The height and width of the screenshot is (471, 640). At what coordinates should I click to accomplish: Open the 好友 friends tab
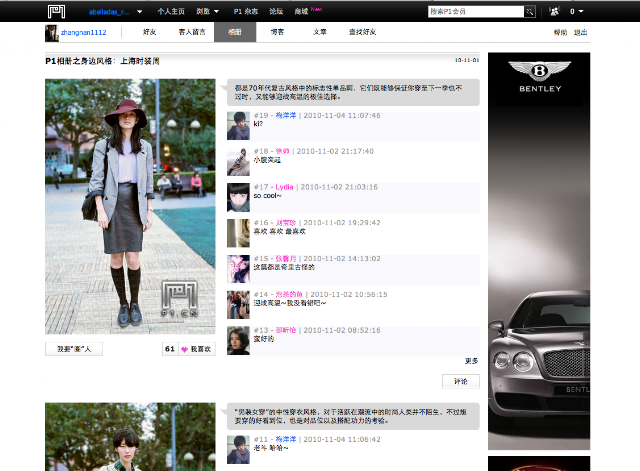[x=149, y=32]
